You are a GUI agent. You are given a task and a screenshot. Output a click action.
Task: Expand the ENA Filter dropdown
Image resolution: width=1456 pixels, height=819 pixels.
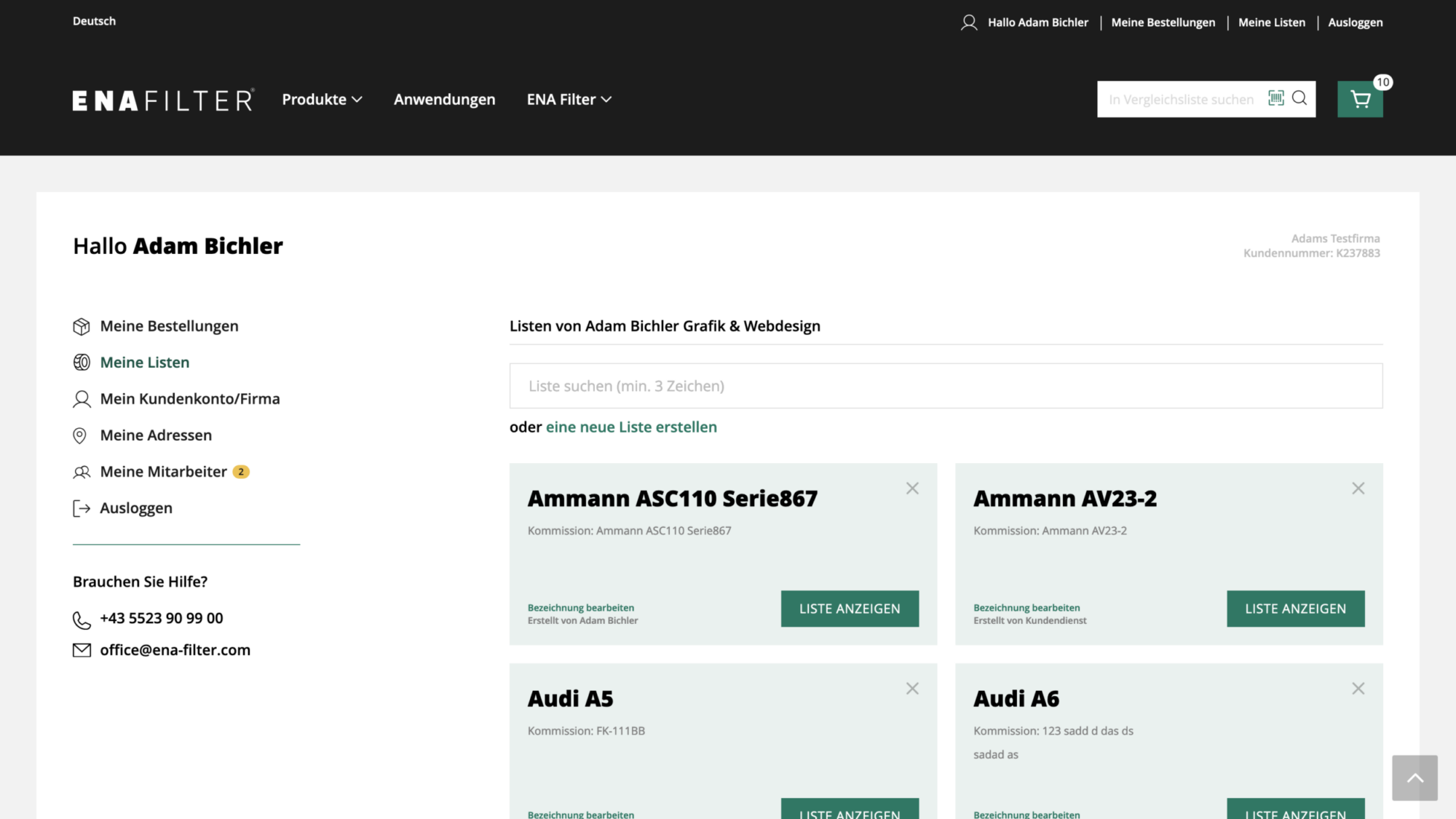click(569, 99)
